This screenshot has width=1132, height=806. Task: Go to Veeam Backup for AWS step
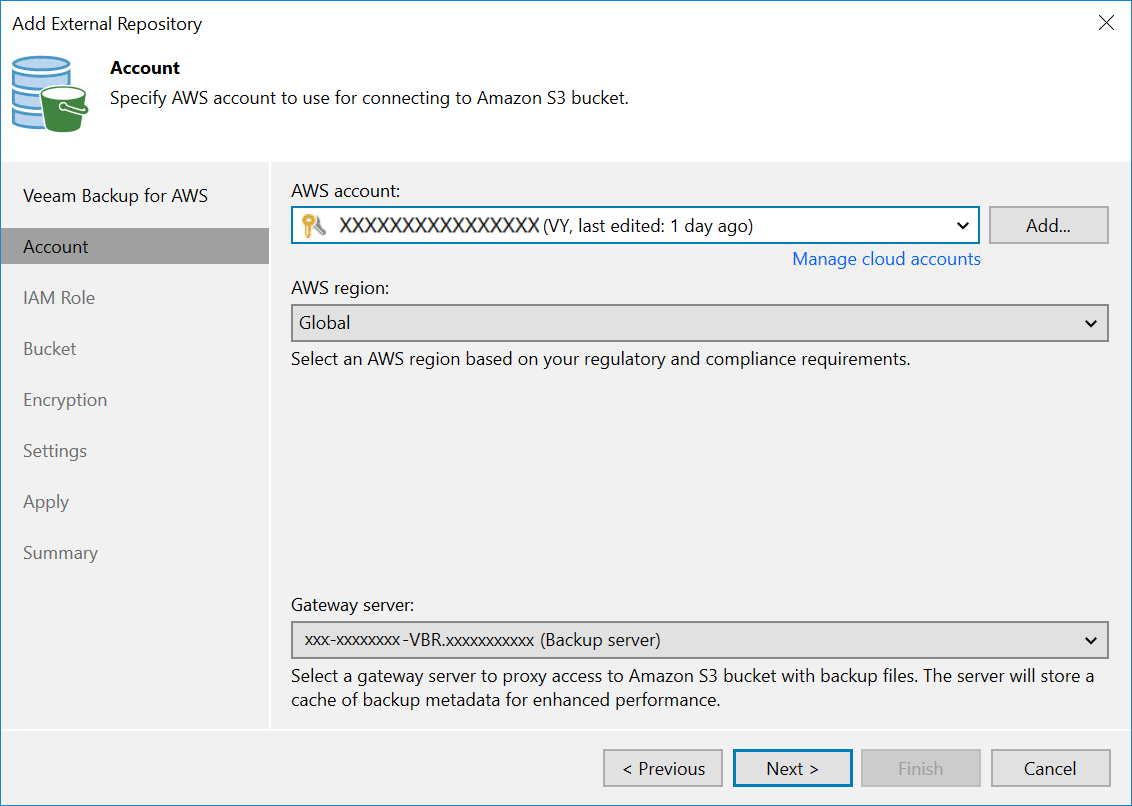coord(116,196)
